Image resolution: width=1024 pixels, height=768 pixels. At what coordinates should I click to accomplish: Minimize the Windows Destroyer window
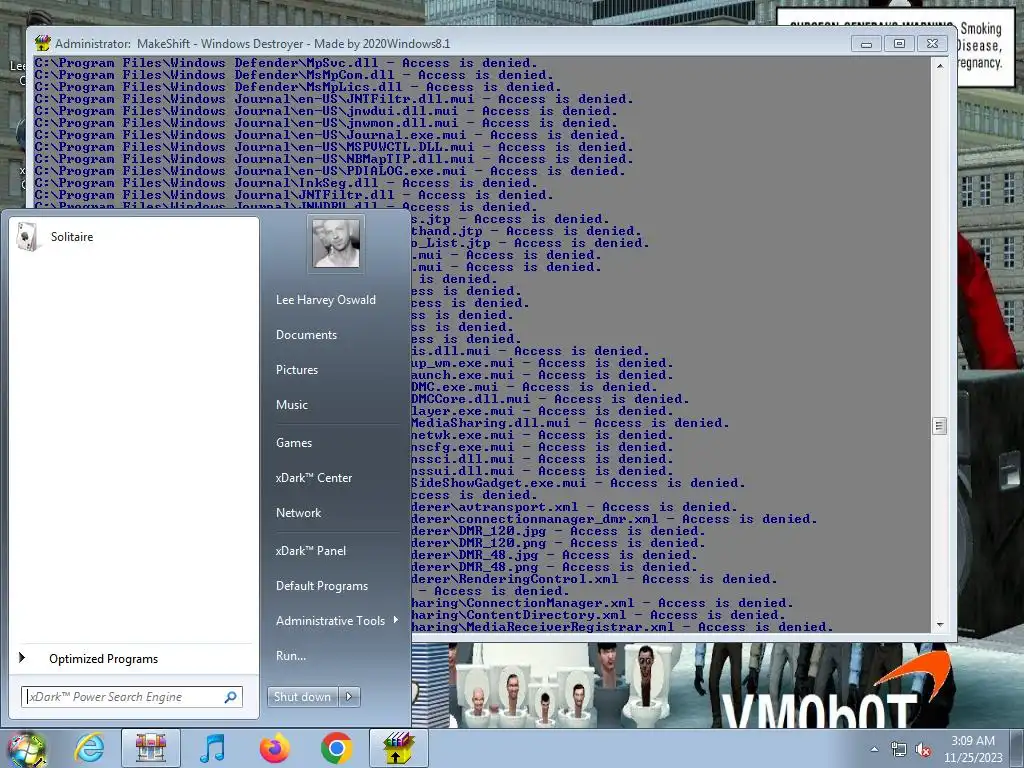(x=866, y=44)
